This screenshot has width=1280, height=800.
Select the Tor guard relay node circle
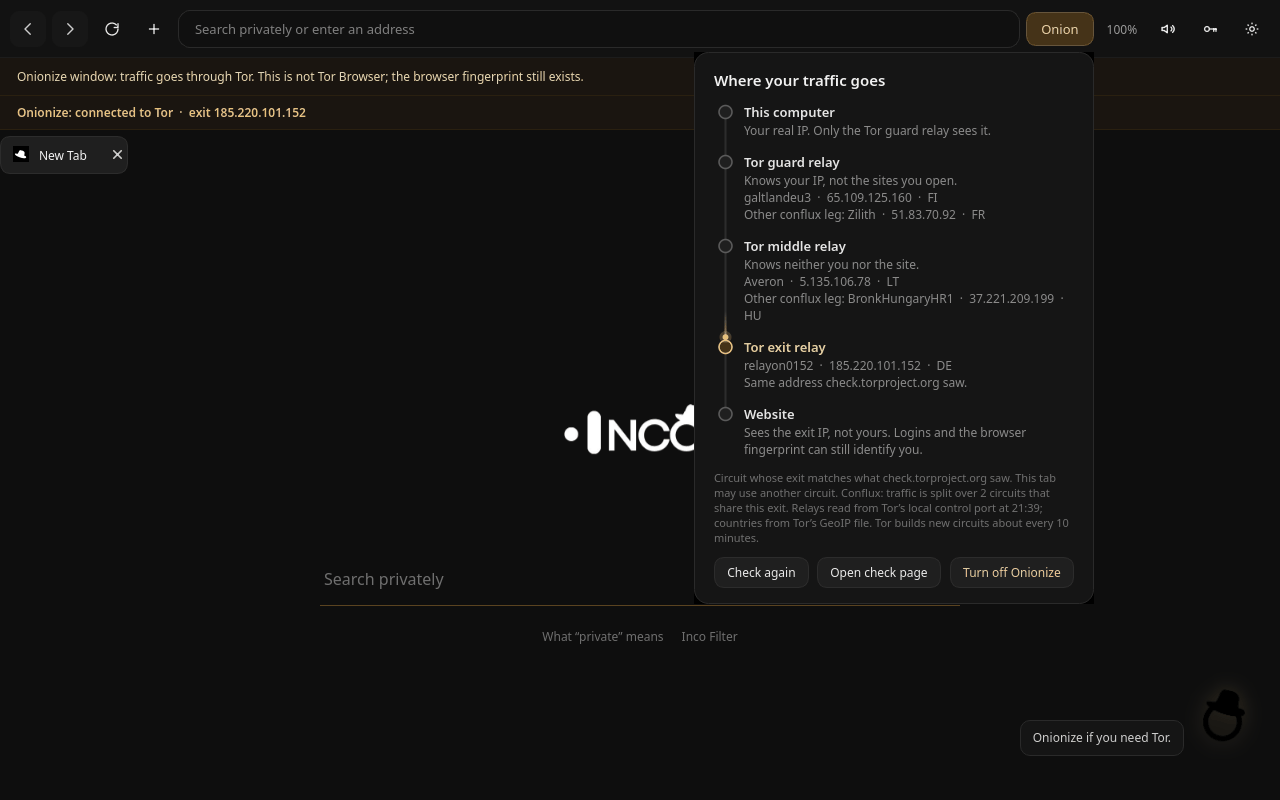(726, 162)
